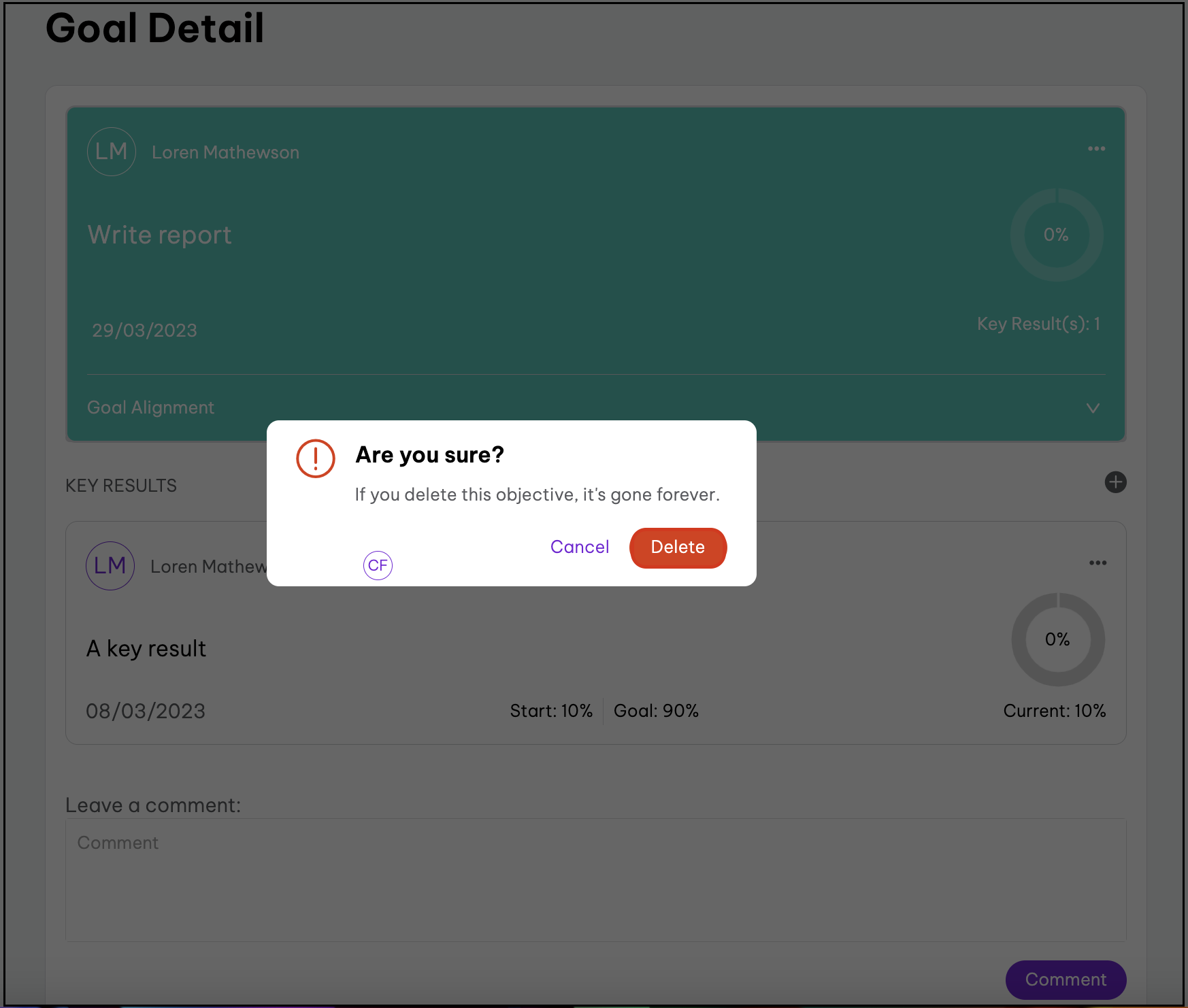Click the CF avatar circle in the dialog
The image size is (1188, 1008).
click(378, 565)
